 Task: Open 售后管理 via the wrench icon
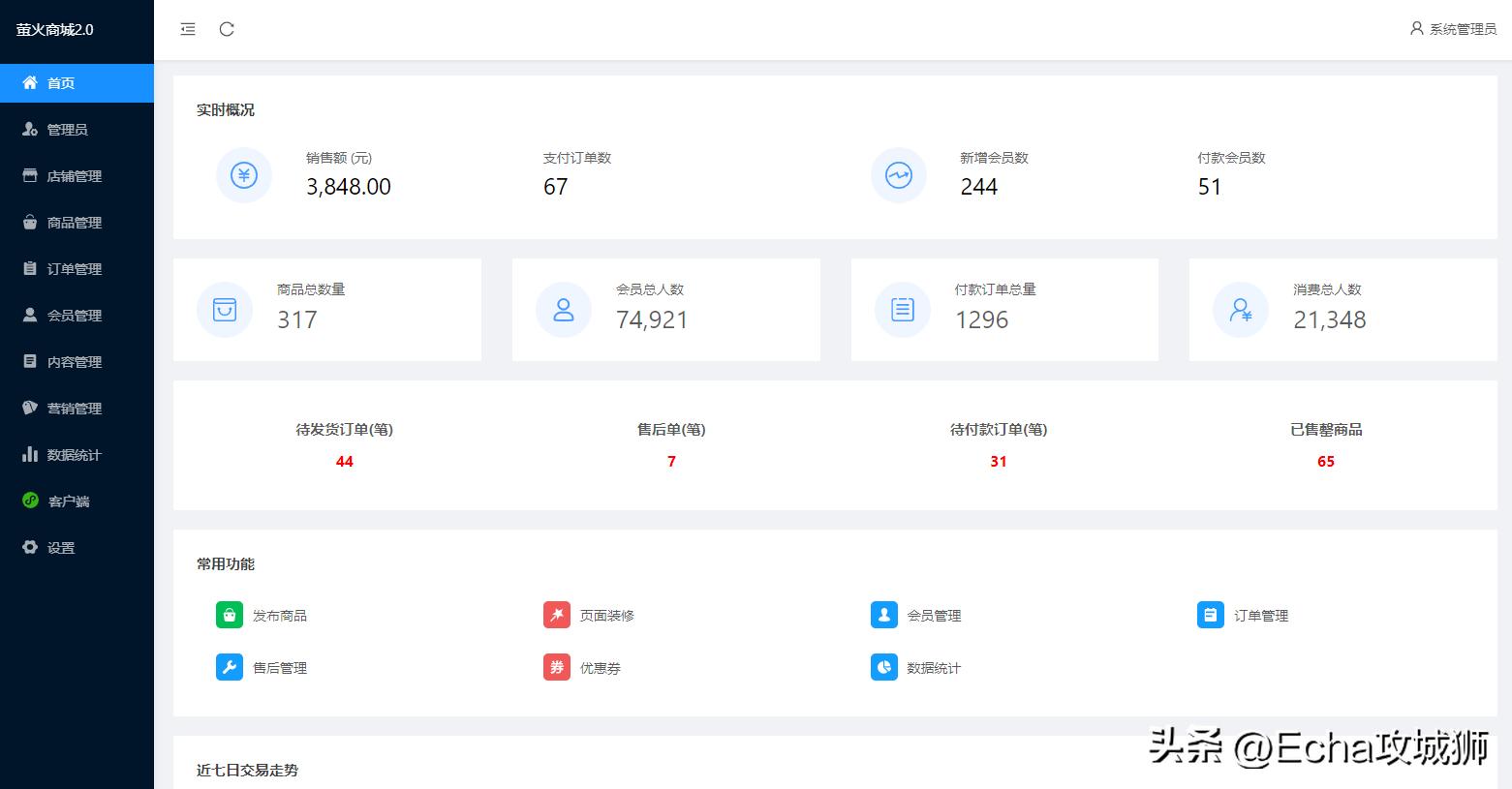point(229,667)
